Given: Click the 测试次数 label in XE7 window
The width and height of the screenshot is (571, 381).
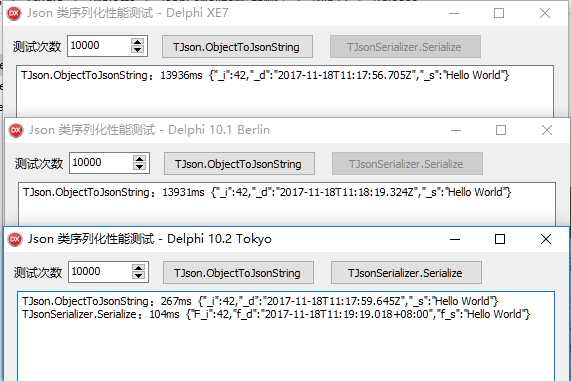Looking at the screenshot, I should (x=37, y=47).
